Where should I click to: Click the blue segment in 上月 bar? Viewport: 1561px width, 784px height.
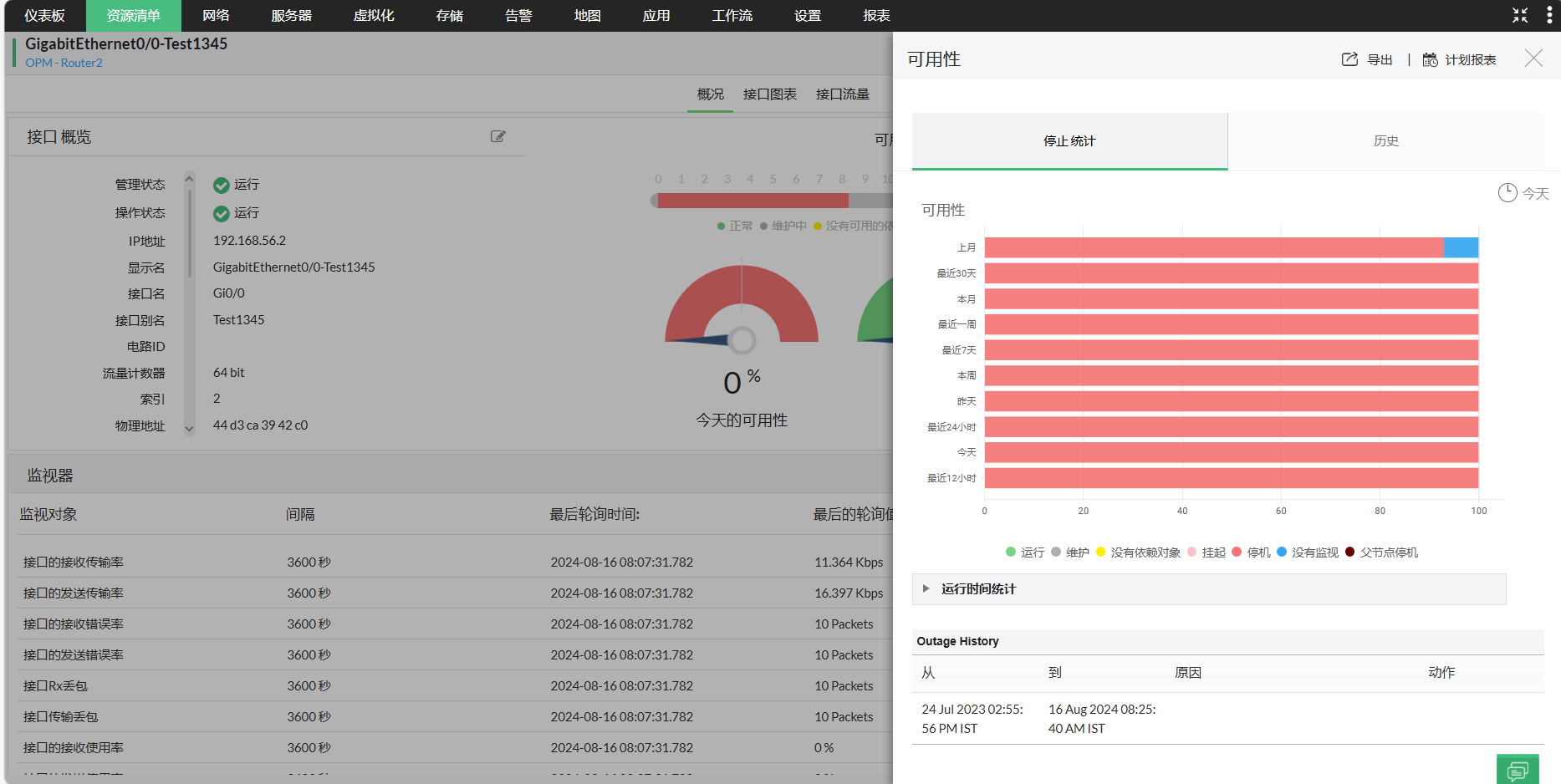pyautogui.click(x=1462, y=247)
